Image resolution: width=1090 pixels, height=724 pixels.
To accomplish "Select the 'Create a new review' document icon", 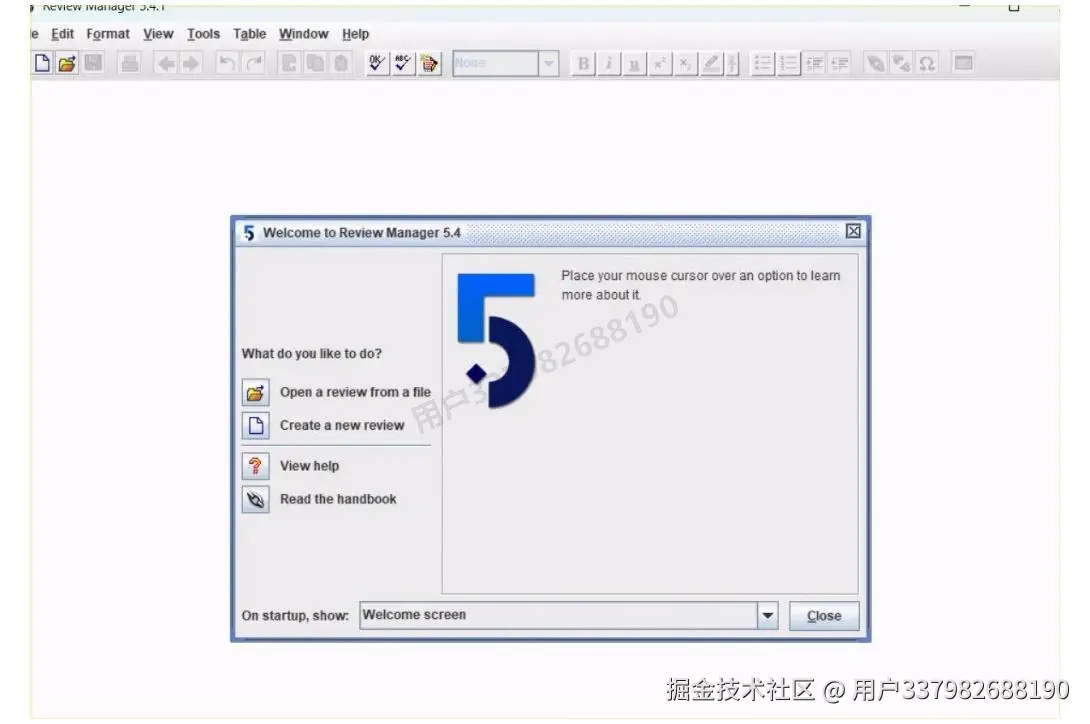I will tap(255, 425).
